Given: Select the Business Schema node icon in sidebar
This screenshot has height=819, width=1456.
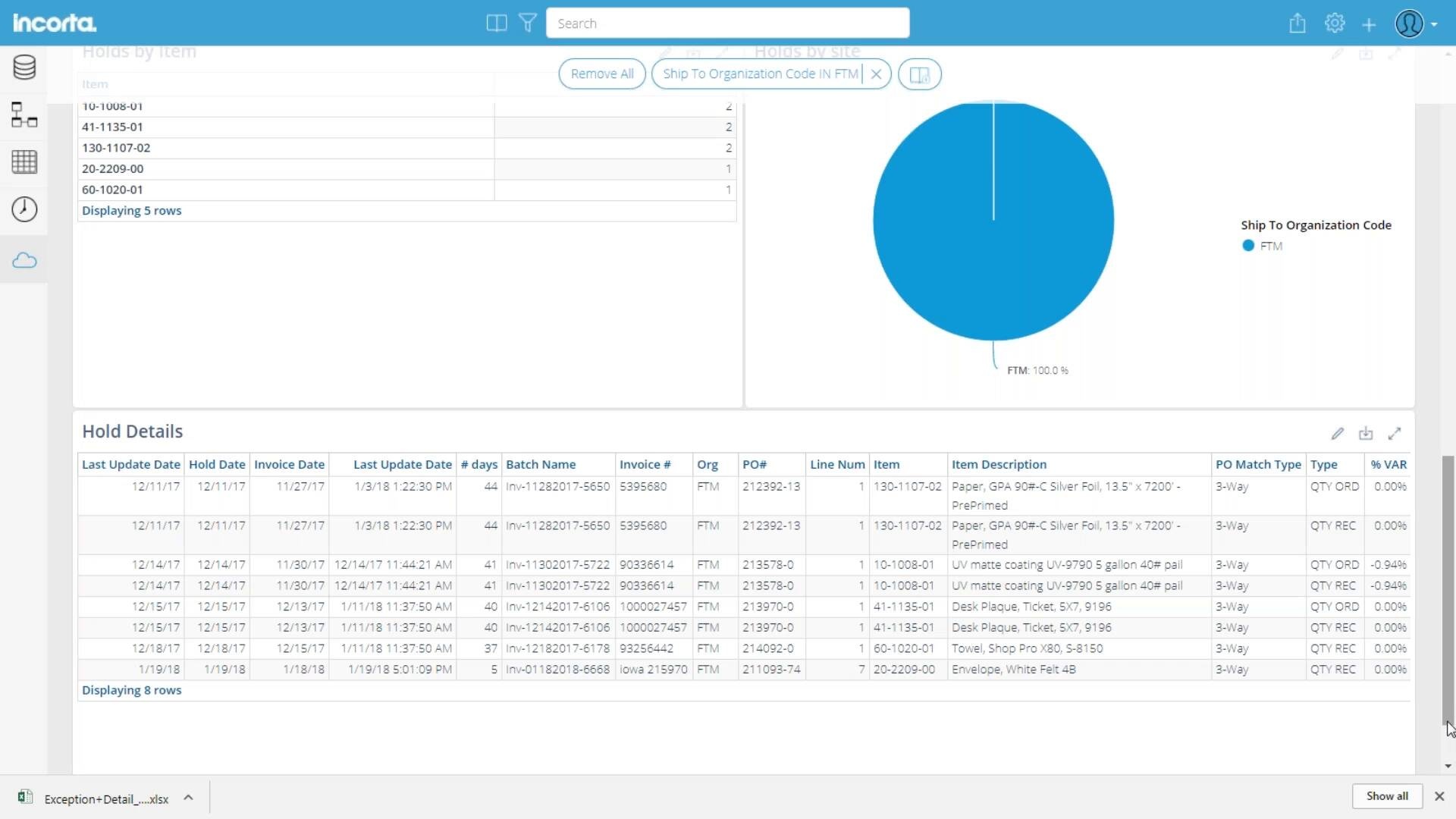Looking at the screenshot, I should click(24, 115).
